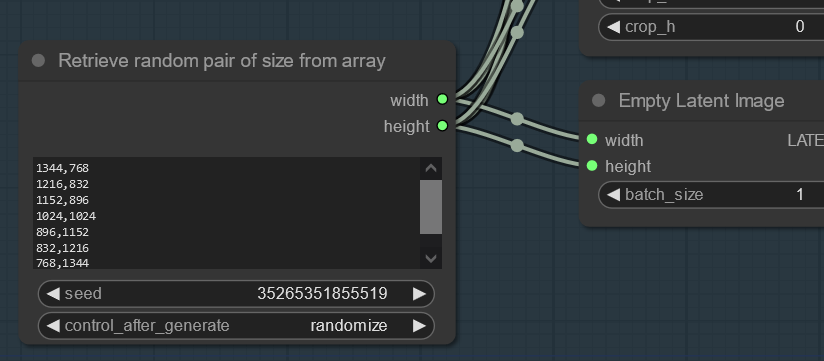Select next control_after_generate option arrow

(x=419, y=326)
